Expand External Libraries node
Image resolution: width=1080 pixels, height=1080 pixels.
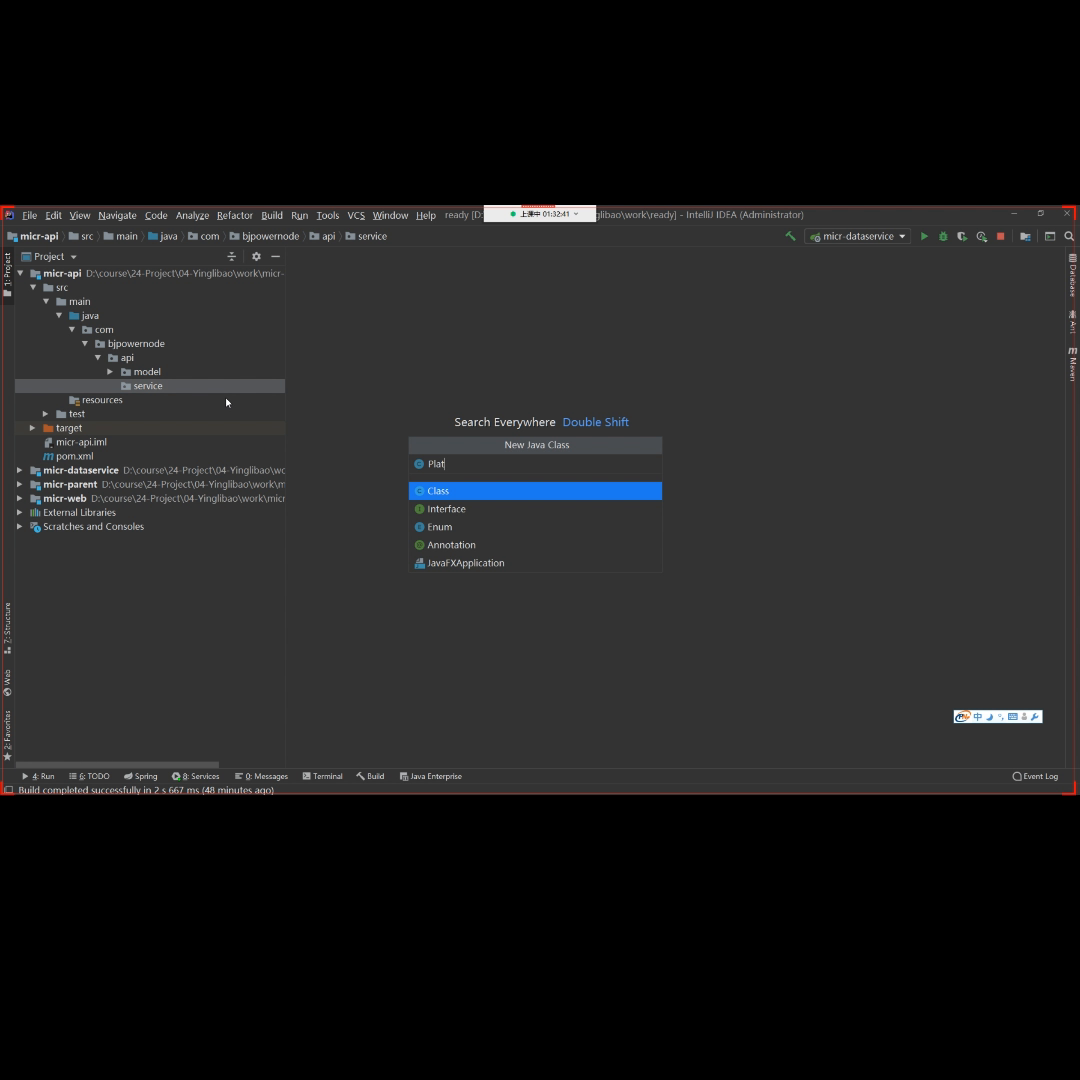point(19,512)
